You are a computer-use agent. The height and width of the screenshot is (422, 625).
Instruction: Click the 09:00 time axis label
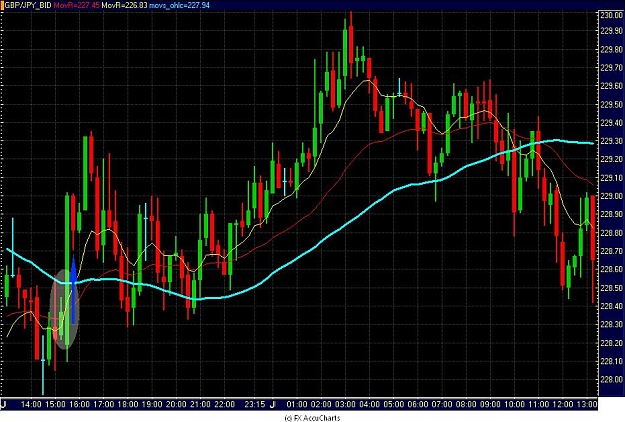coord(490,404)
